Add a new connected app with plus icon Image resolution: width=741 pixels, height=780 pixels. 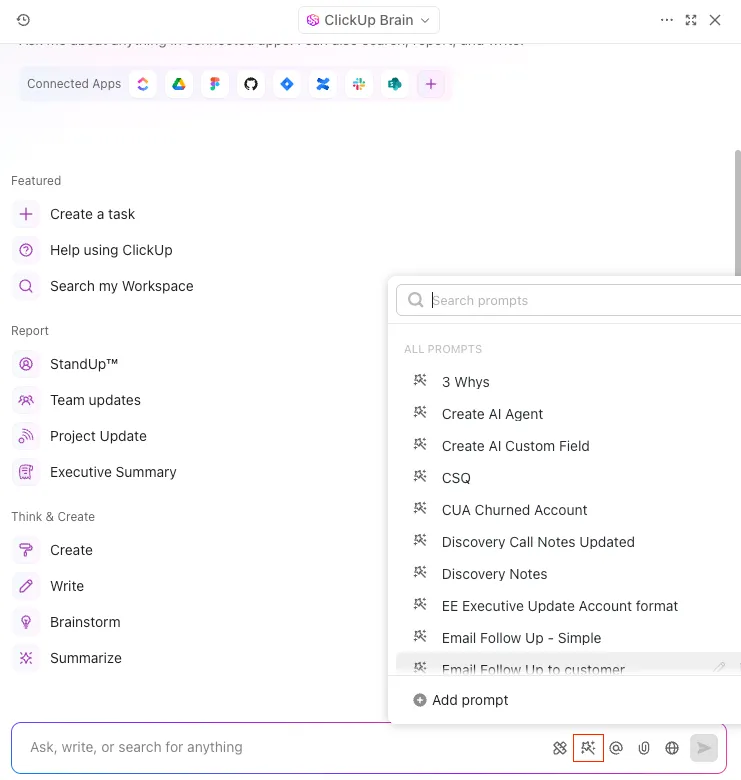click(x=431, y=84)
